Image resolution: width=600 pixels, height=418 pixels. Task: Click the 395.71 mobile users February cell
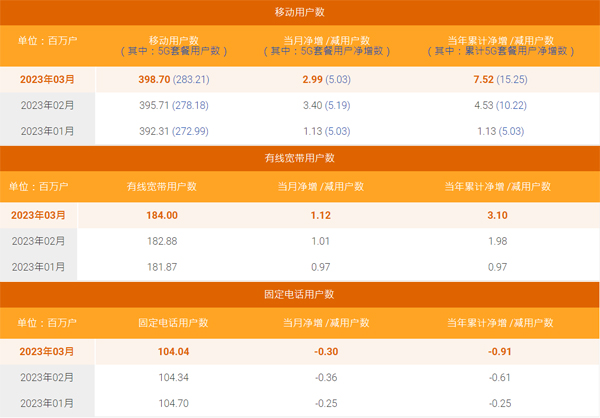[x=172, y=104]
